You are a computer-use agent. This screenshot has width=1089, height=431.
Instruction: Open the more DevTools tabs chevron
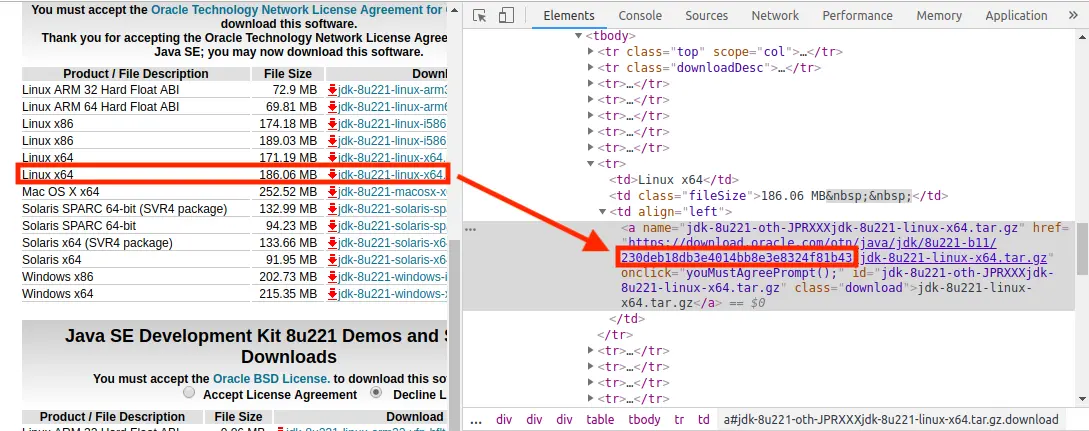point(1073,15)
